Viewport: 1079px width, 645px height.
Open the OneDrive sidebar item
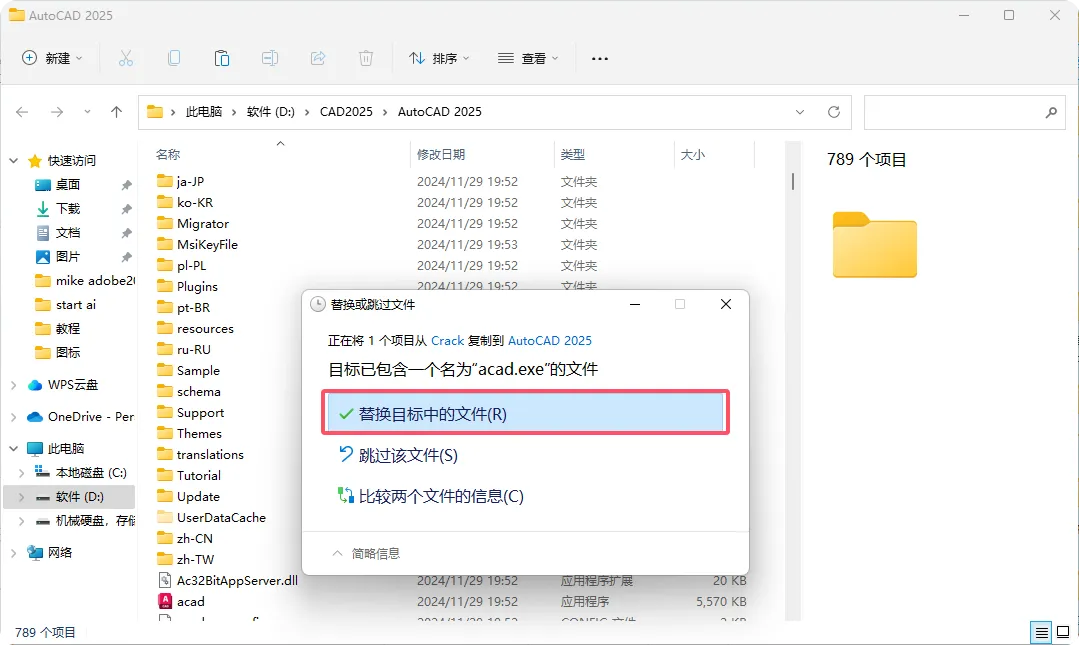coord(90,416)
